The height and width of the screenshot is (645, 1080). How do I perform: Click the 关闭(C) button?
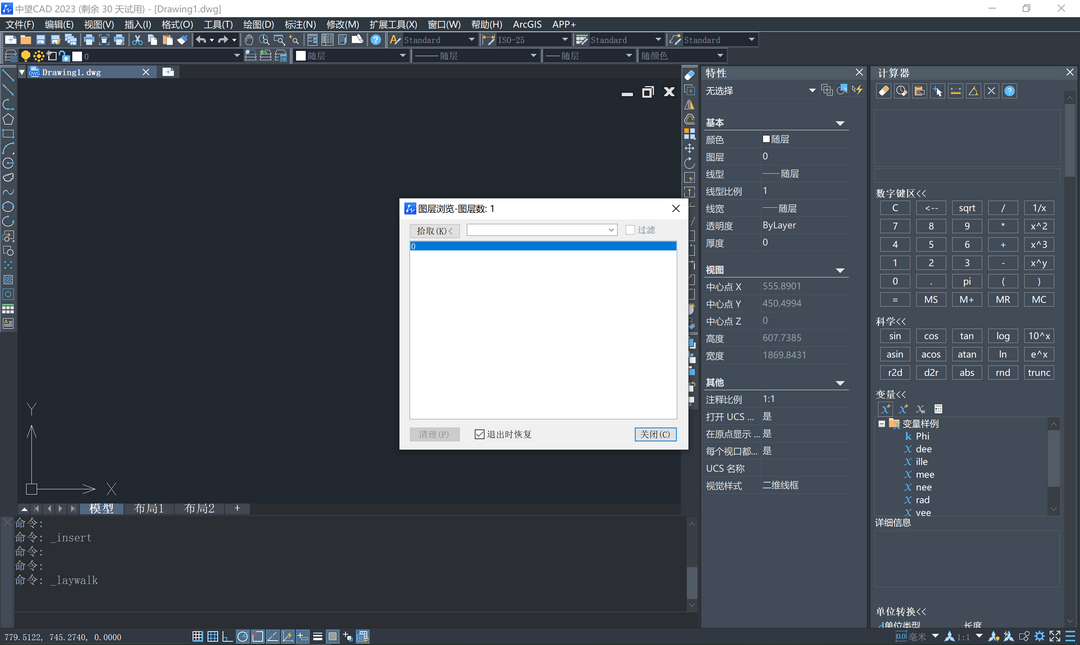pyautogui.click(x=655, y=434)
